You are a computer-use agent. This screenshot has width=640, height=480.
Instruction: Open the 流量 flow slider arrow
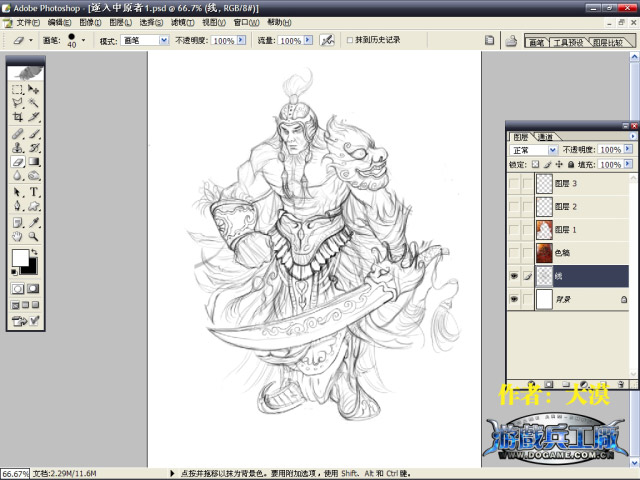[309, 40]
